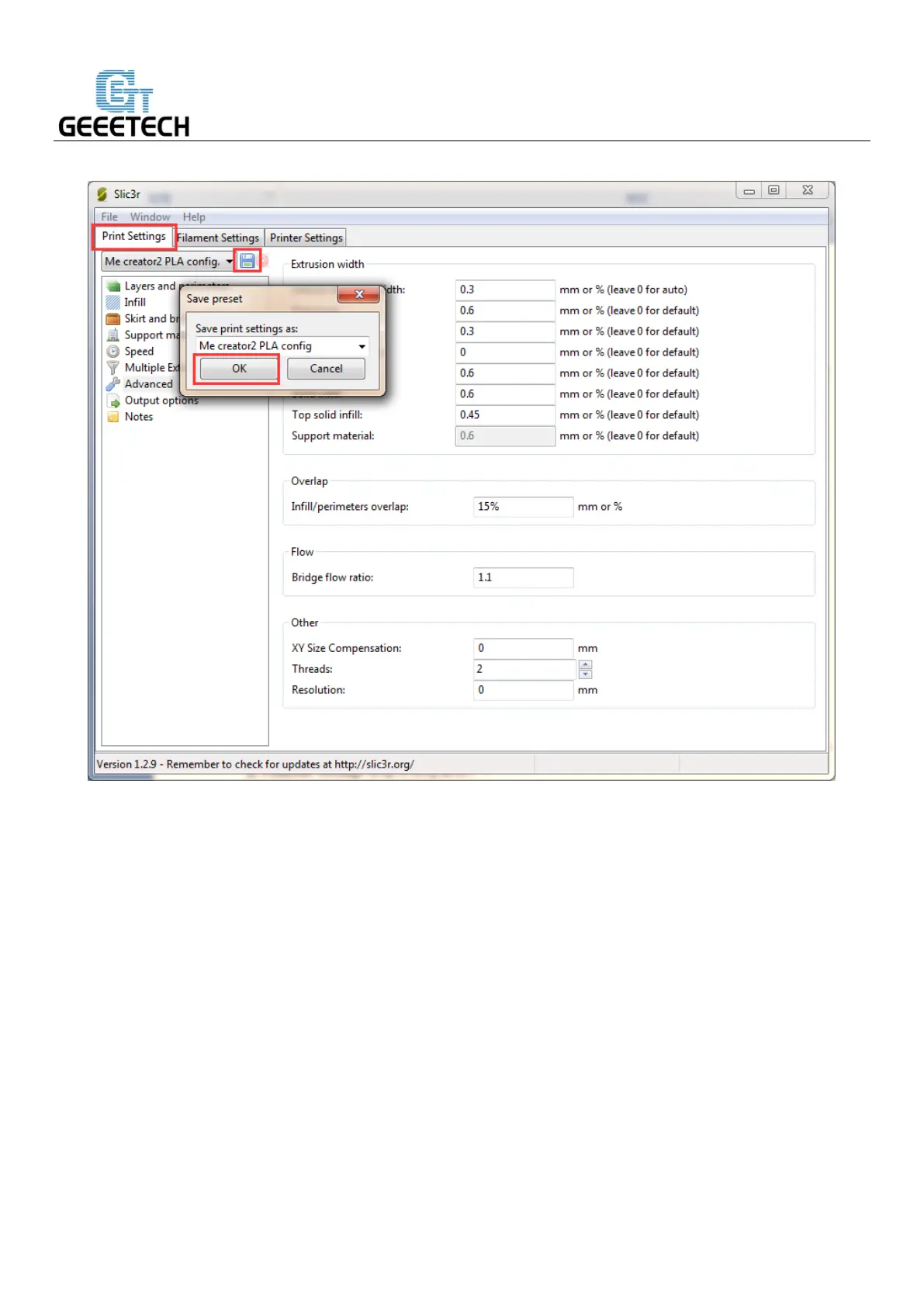
Task: Click the Top solid infill width field
Action: click(x=505, y=415)
